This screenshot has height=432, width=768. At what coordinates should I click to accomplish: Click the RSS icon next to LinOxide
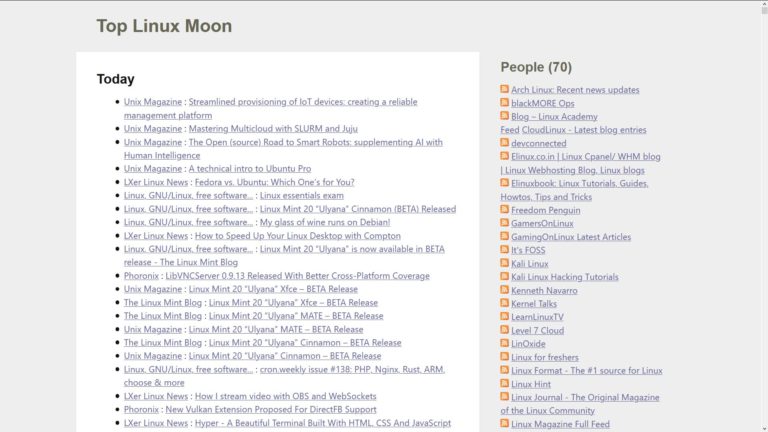505,343
